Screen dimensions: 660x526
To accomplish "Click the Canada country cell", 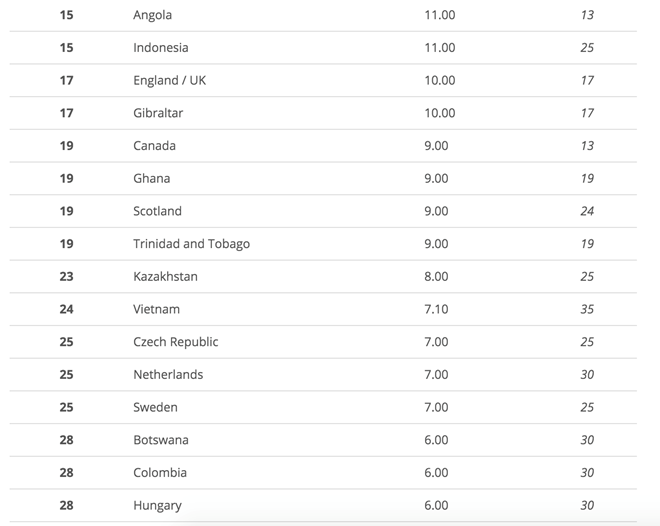I will pos(154,146).
